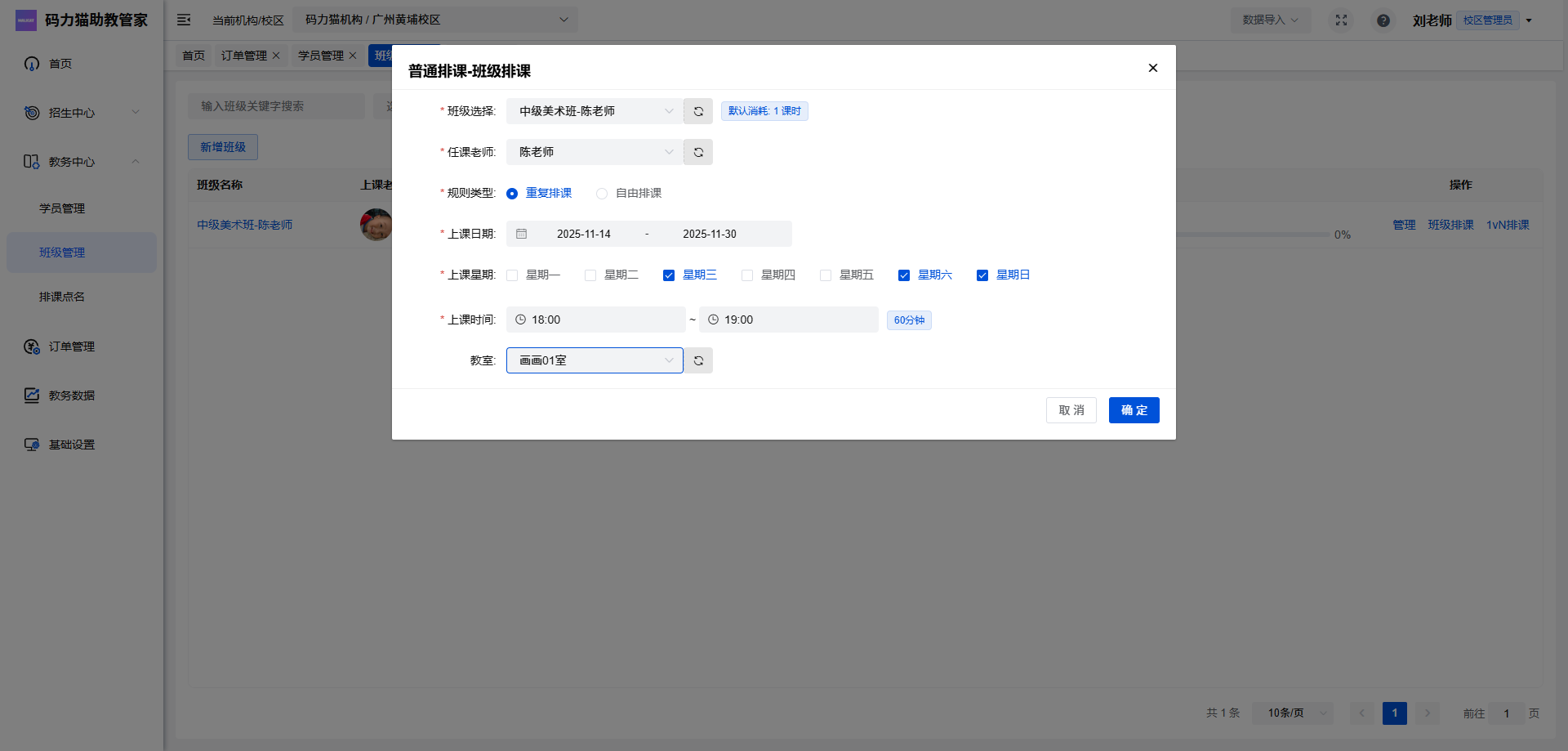Click refresh icon beside teacher field
The image size is (1568, 751).
pyautogui.click(x=698, y=152)
